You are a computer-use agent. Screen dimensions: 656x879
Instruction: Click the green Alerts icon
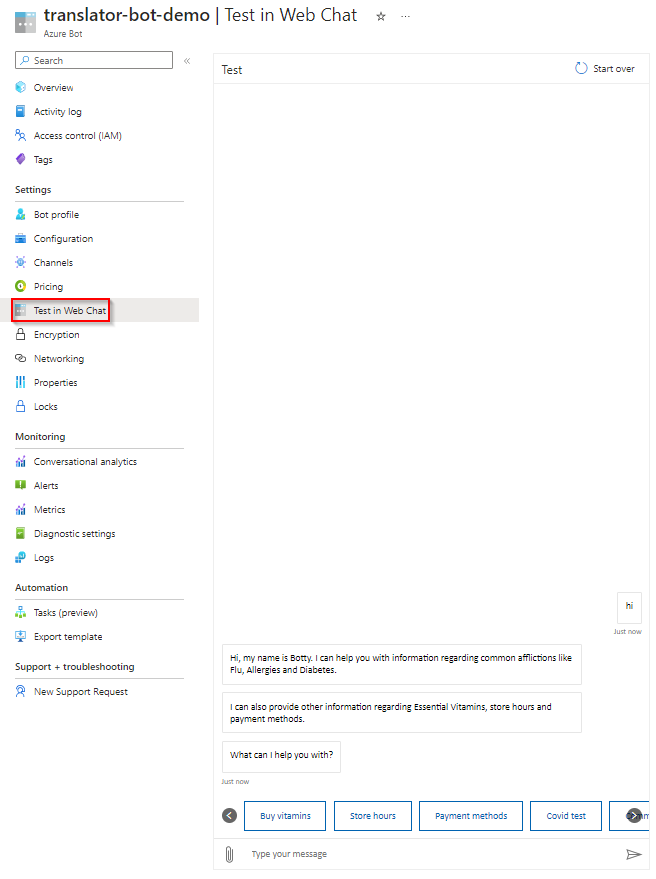21,485
